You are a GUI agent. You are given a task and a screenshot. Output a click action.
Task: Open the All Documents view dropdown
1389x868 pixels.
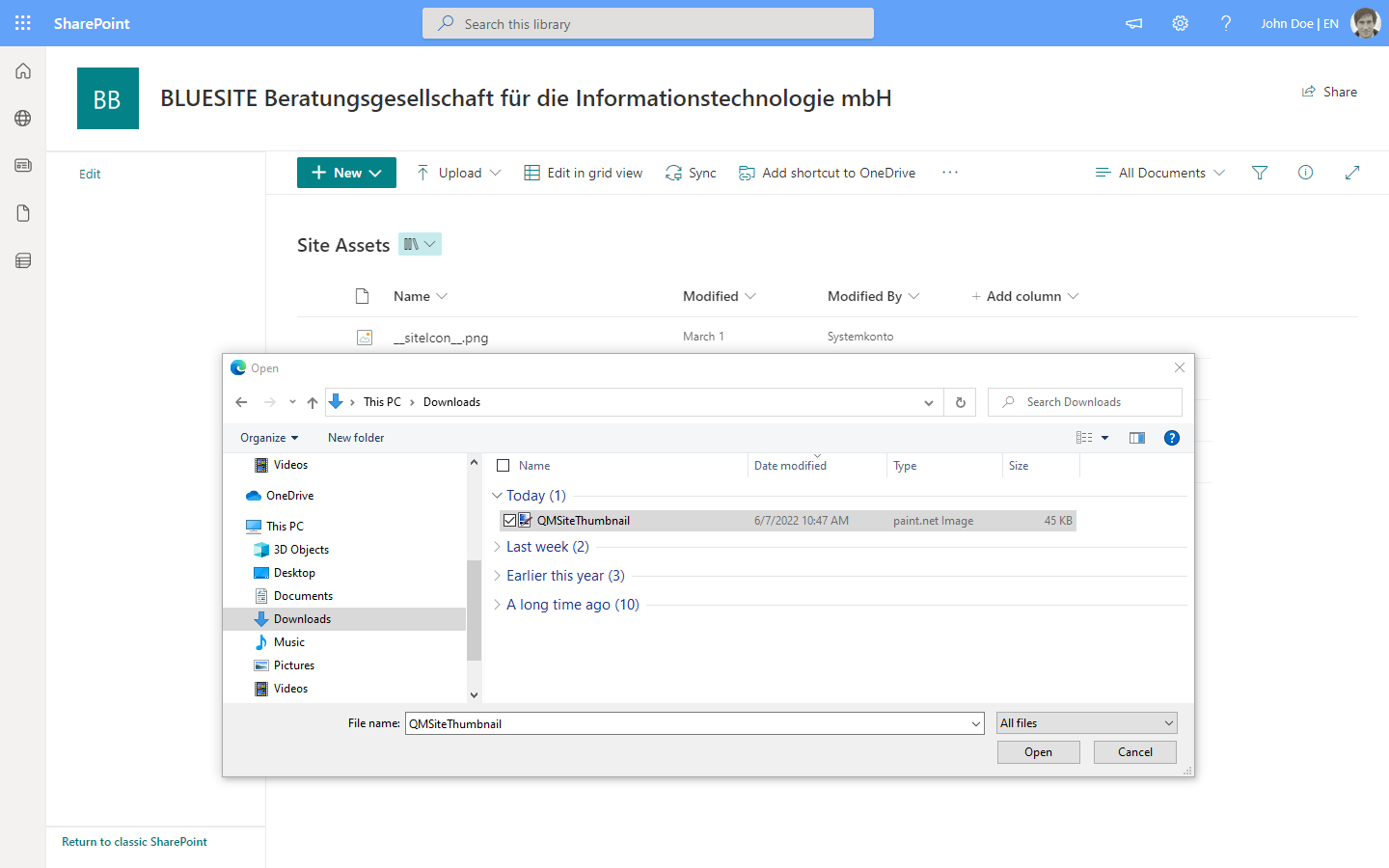click(1160, 173)
